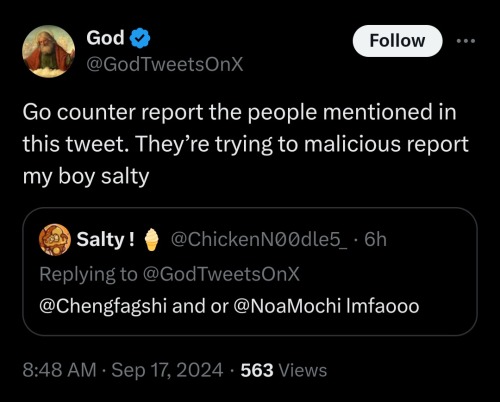This screenshot has width=500, height=402.
Task: Click God's profile picture avatar
Action: pos(49,51)
